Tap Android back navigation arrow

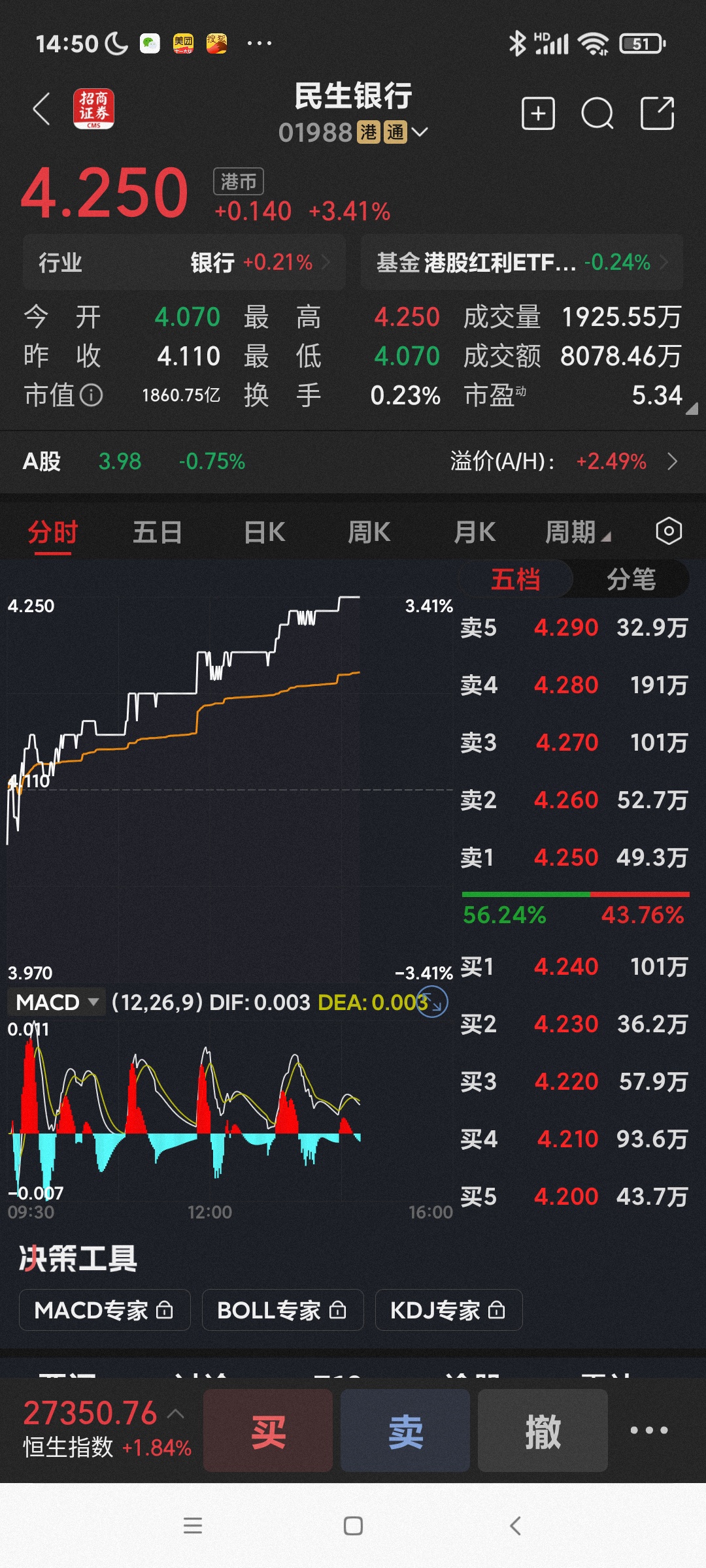[x=515, y=1526]
